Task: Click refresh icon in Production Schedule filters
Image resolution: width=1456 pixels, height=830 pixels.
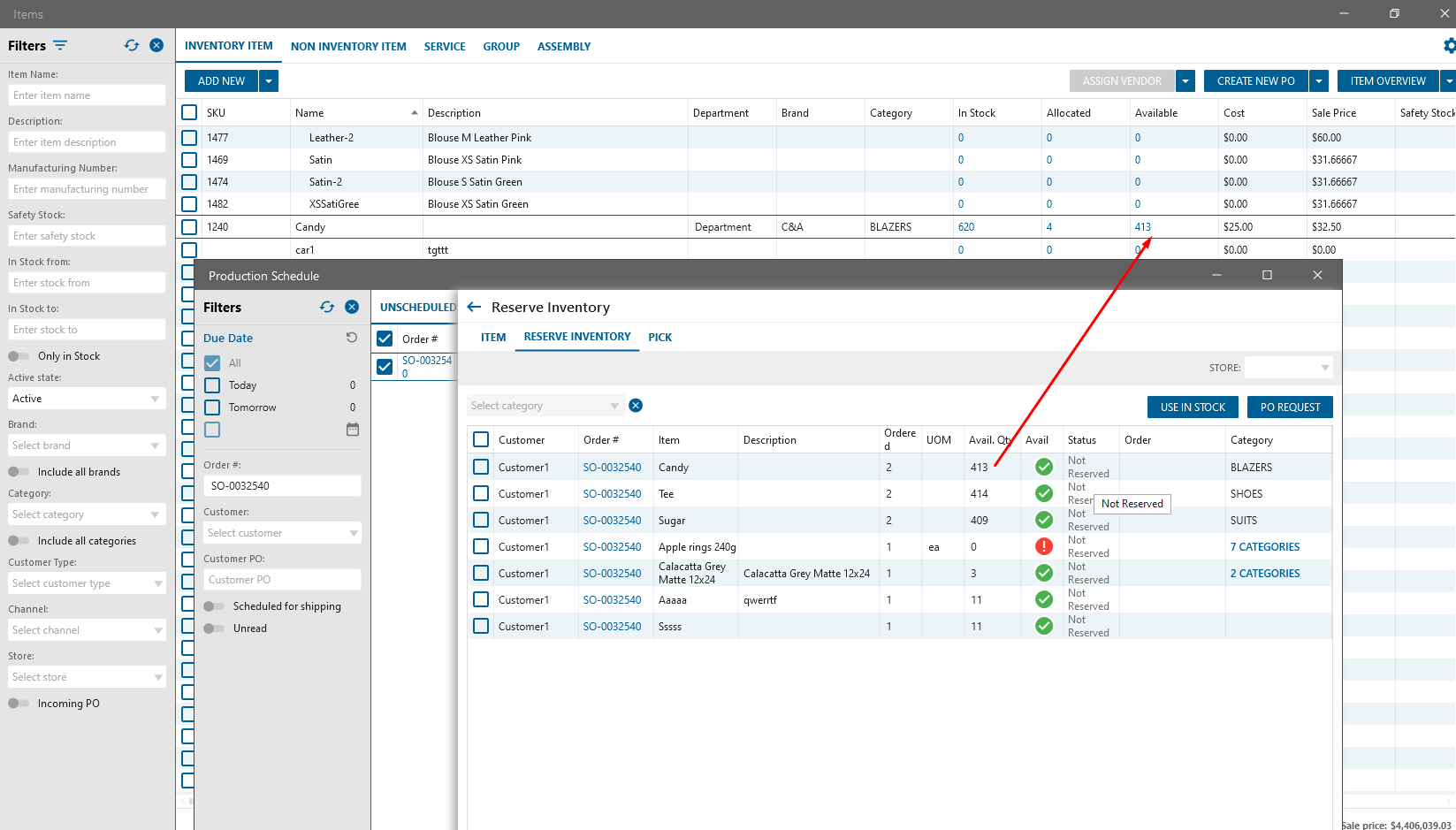Action: pos(327,307)
